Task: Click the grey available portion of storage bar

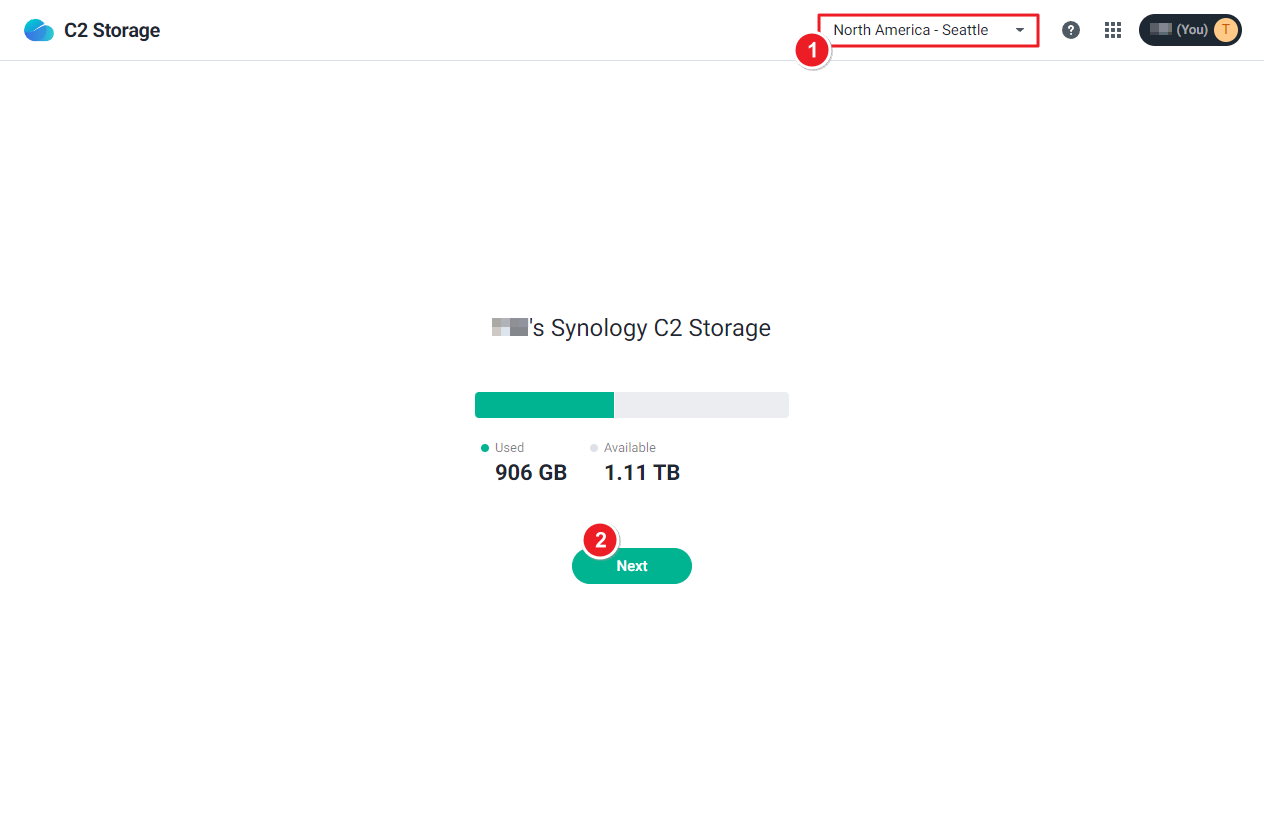Action: click(701, 405)
